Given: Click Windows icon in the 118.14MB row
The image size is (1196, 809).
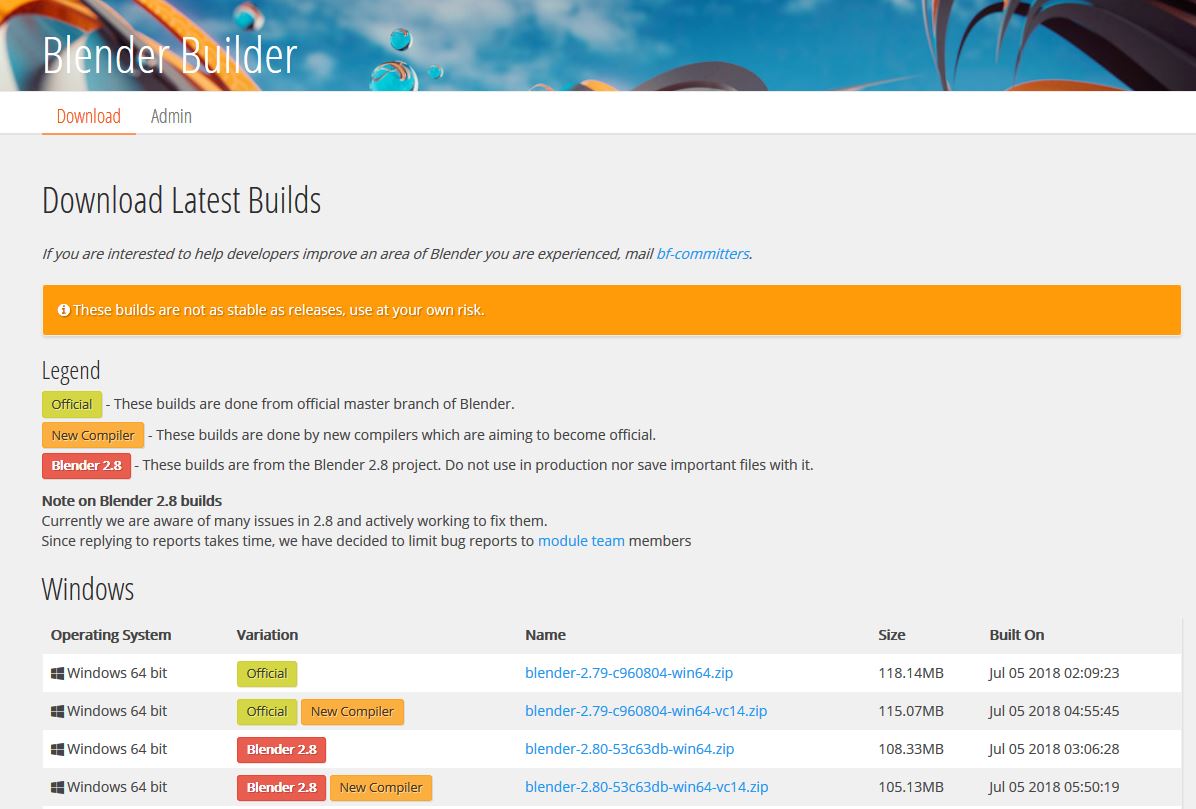Looking at the screenshot, I should tap(57, 673).
